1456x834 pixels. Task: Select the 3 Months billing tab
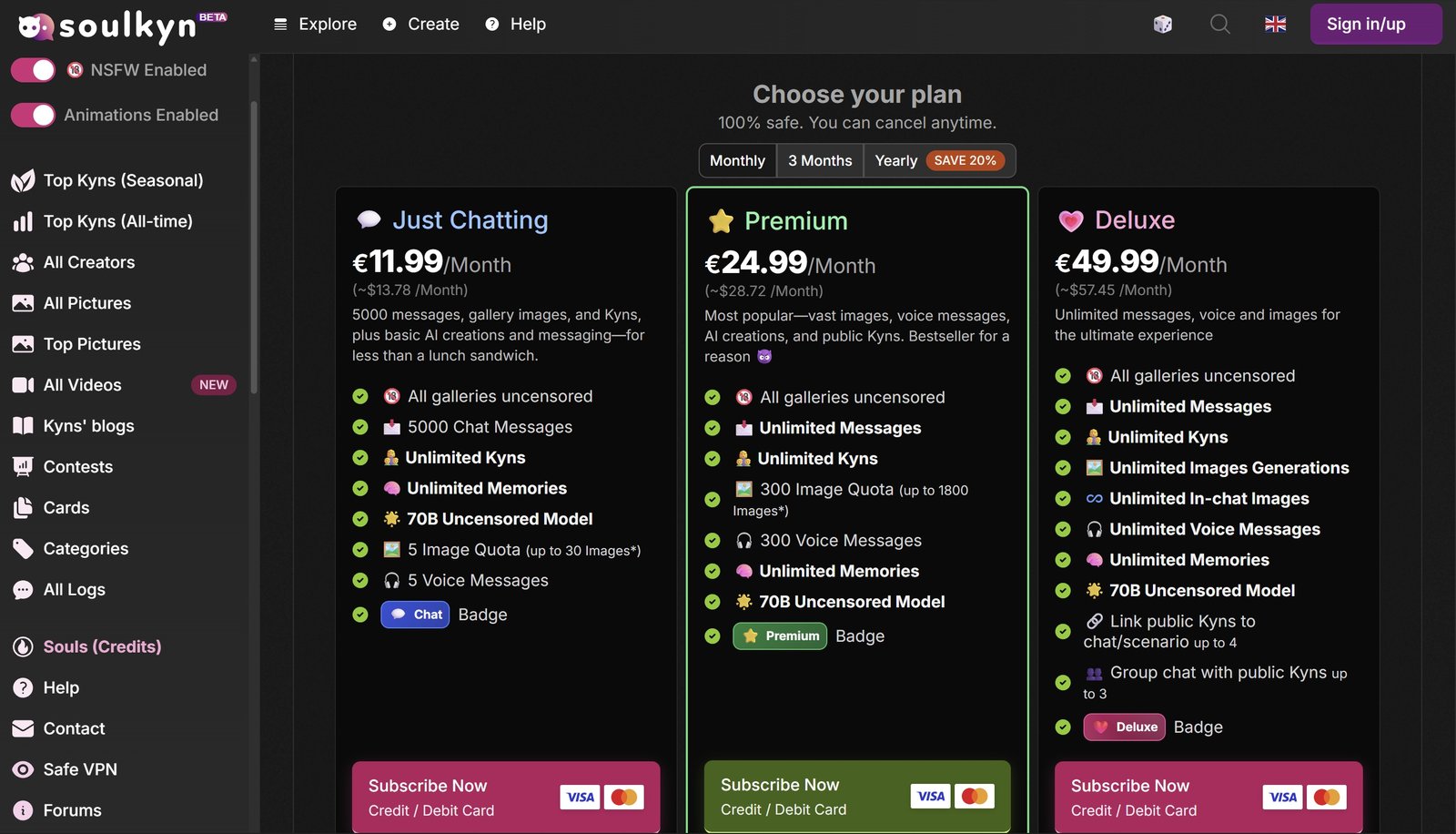tap(820, 161)
